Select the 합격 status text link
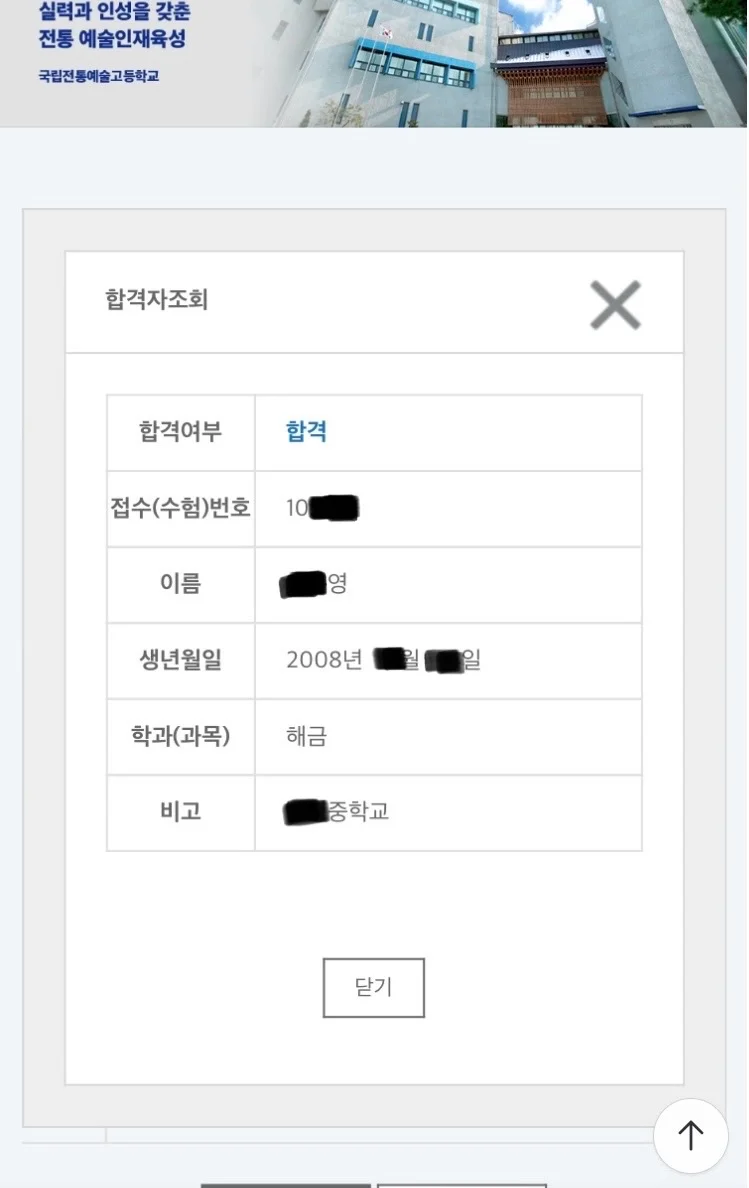The height and width of the screenshot is (1188, 749). click(x=304, y=432)
